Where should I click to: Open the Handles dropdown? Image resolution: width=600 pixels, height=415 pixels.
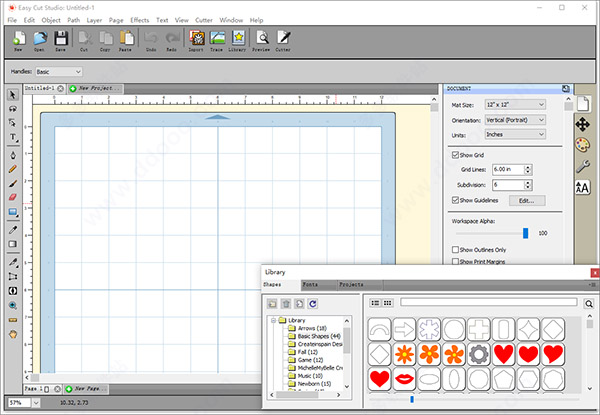coord(59,72)
